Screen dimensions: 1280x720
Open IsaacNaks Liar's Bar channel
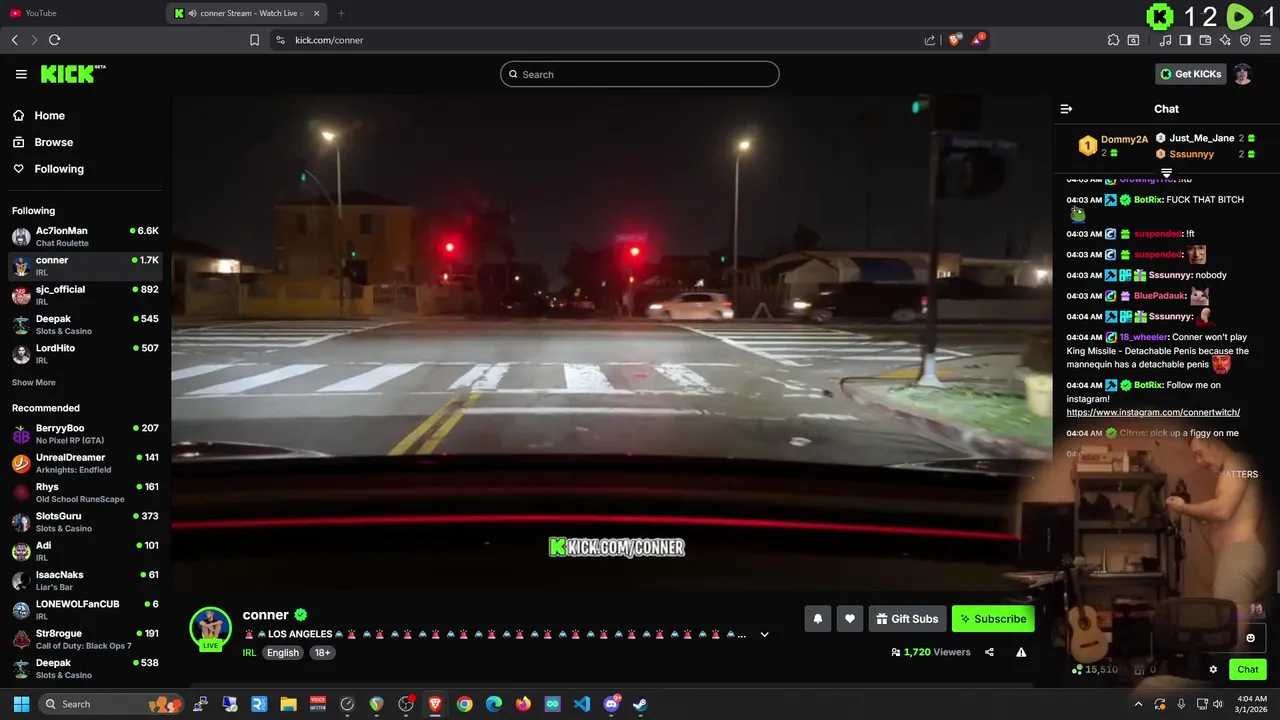pyautogui.click(x=85, y=580)
